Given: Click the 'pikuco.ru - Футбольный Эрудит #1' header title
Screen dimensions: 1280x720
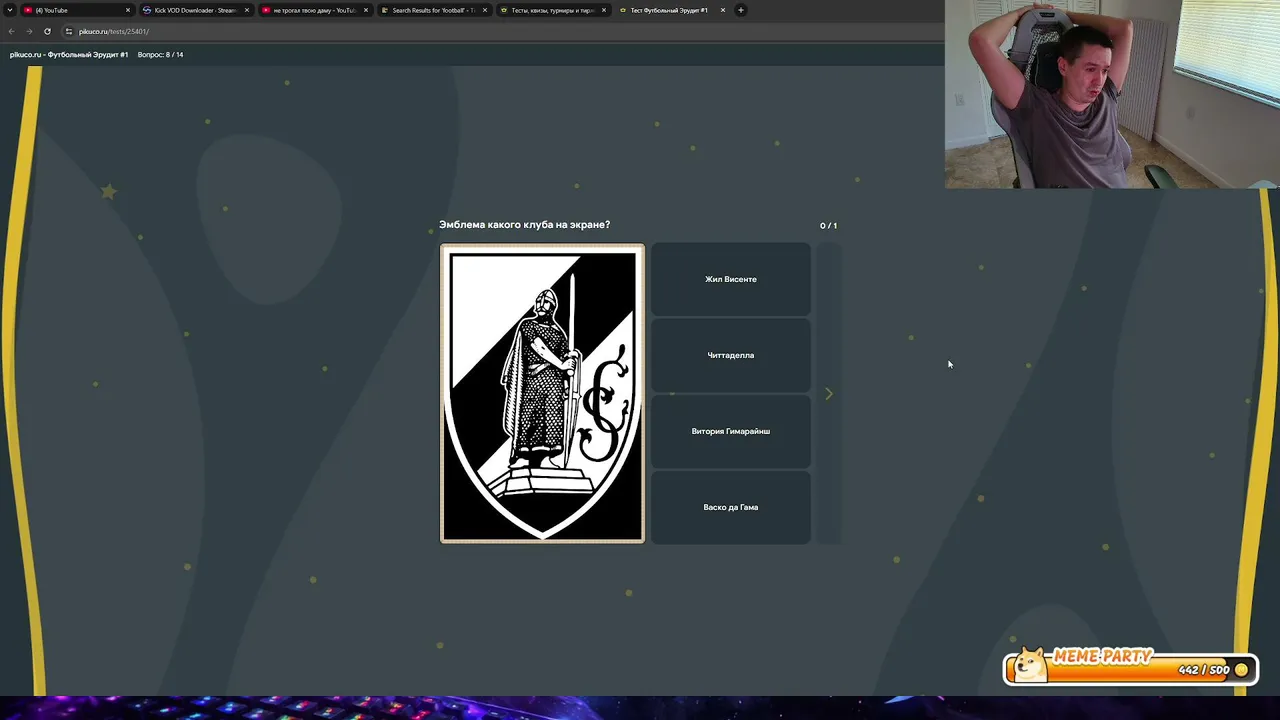Looking at the screenshot, I should pyautogui.click(x=69, y=55).
